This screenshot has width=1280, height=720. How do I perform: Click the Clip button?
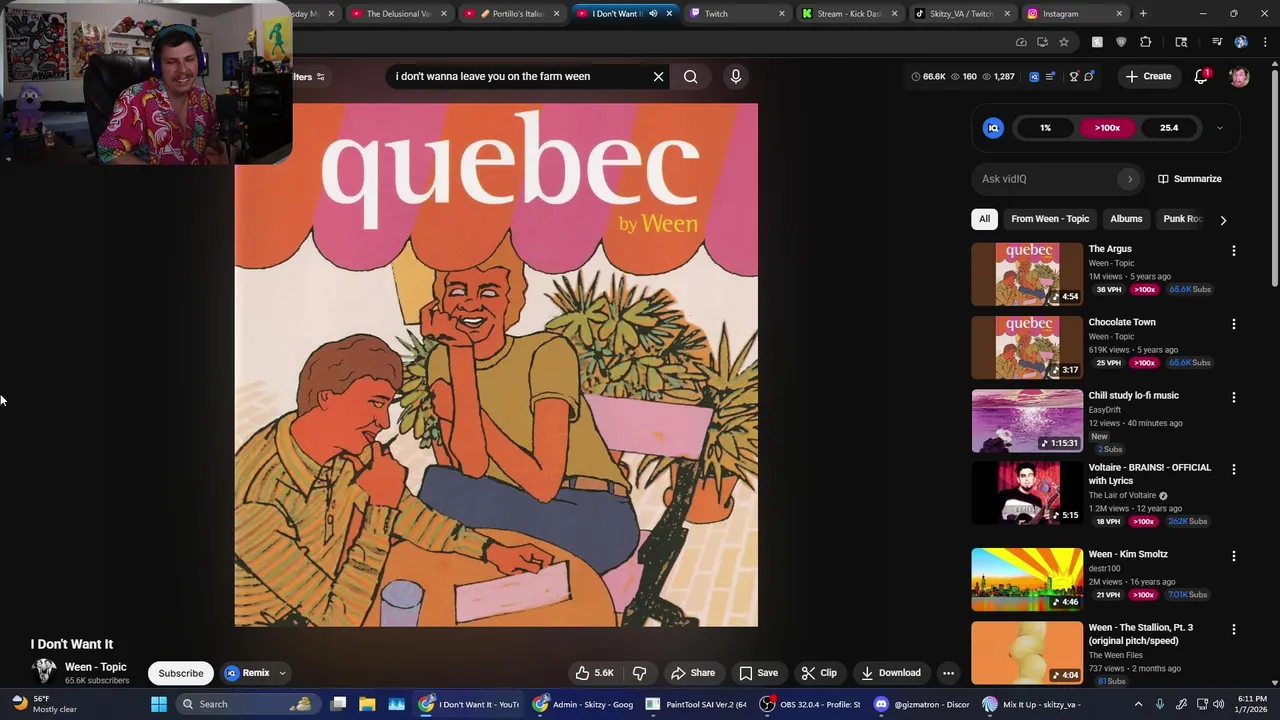(x=819, y=673)
